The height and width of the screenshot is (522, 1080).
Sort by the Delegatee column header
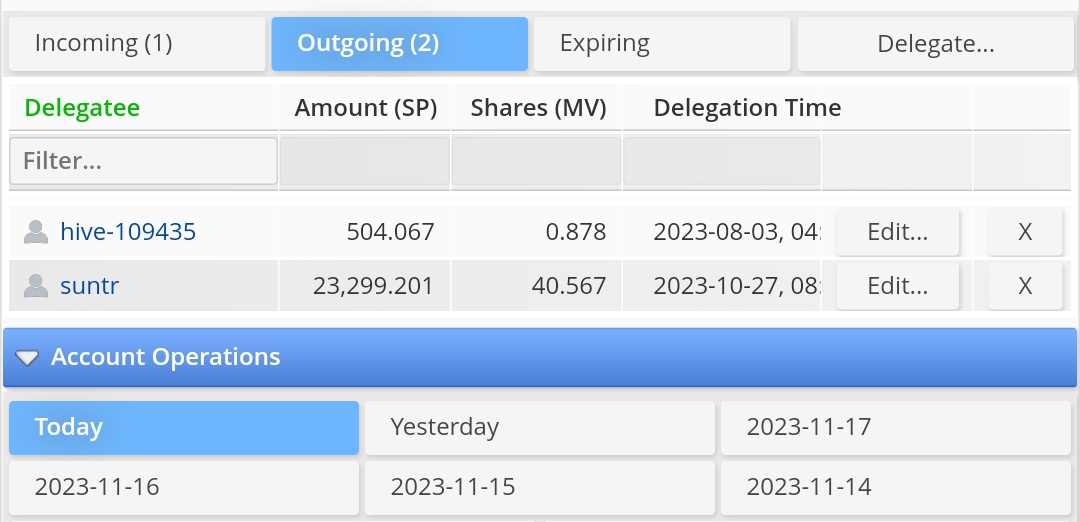click(82, 108)
